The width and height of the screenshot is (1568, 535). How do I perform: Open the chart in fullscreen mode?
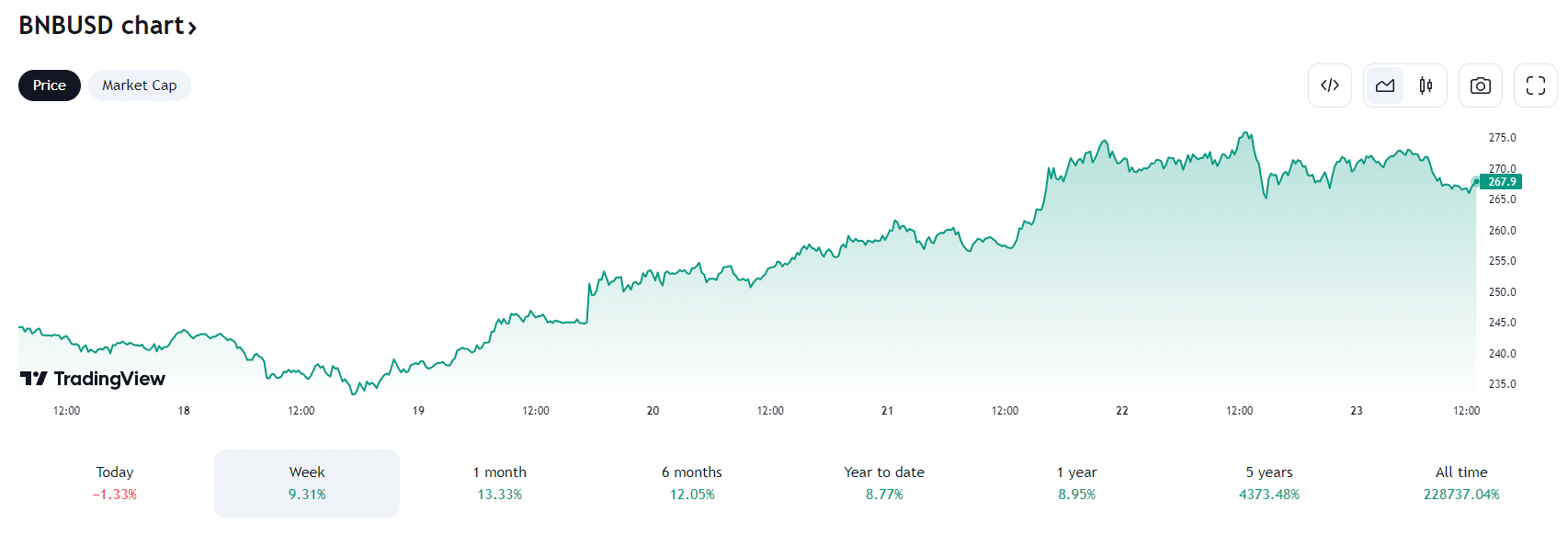click(1535, 85)
